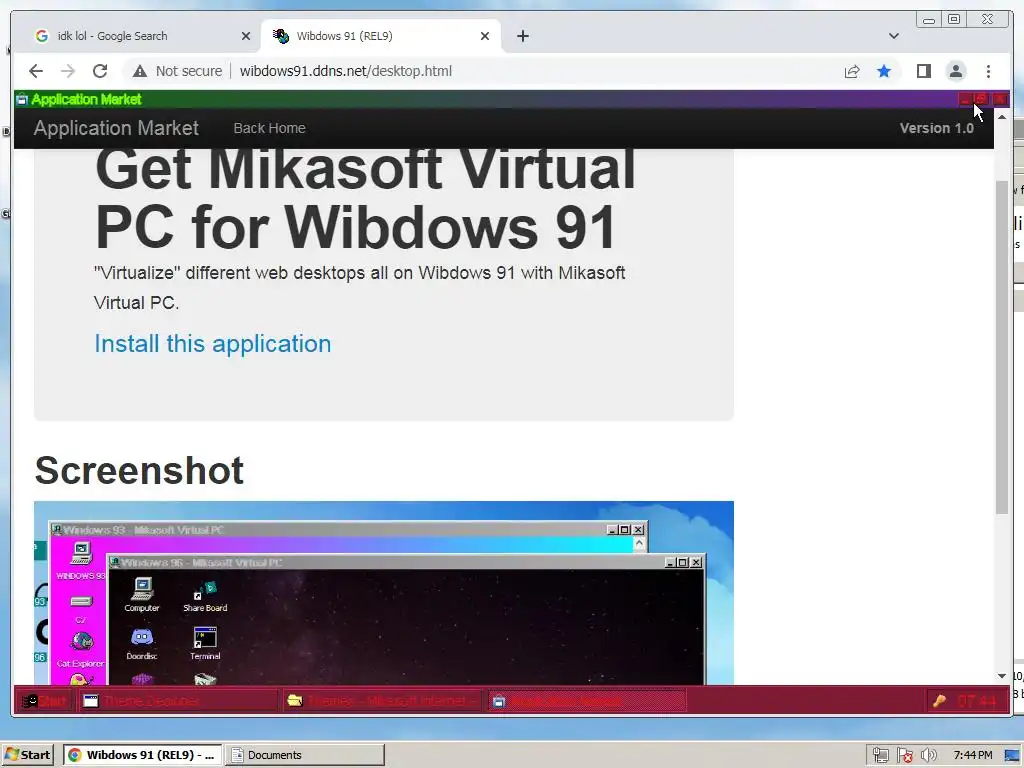Image resolution: width=1024 pixels, height=768 pixels.
Task: Open a new browser tab
Action: (522, 36)
